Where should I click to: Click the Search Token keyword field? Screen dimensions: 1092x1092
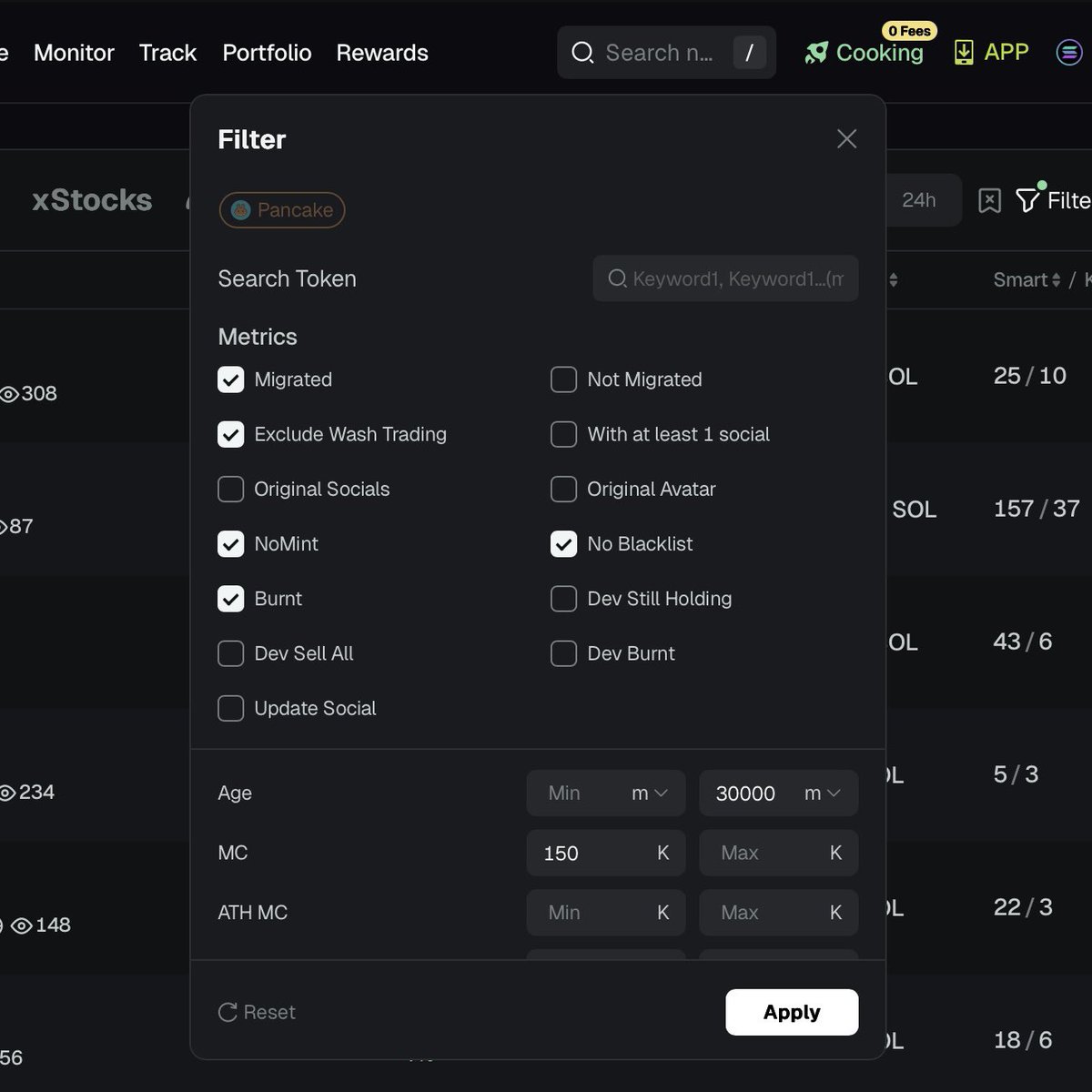pyautogui.click(x=725, y=278)
